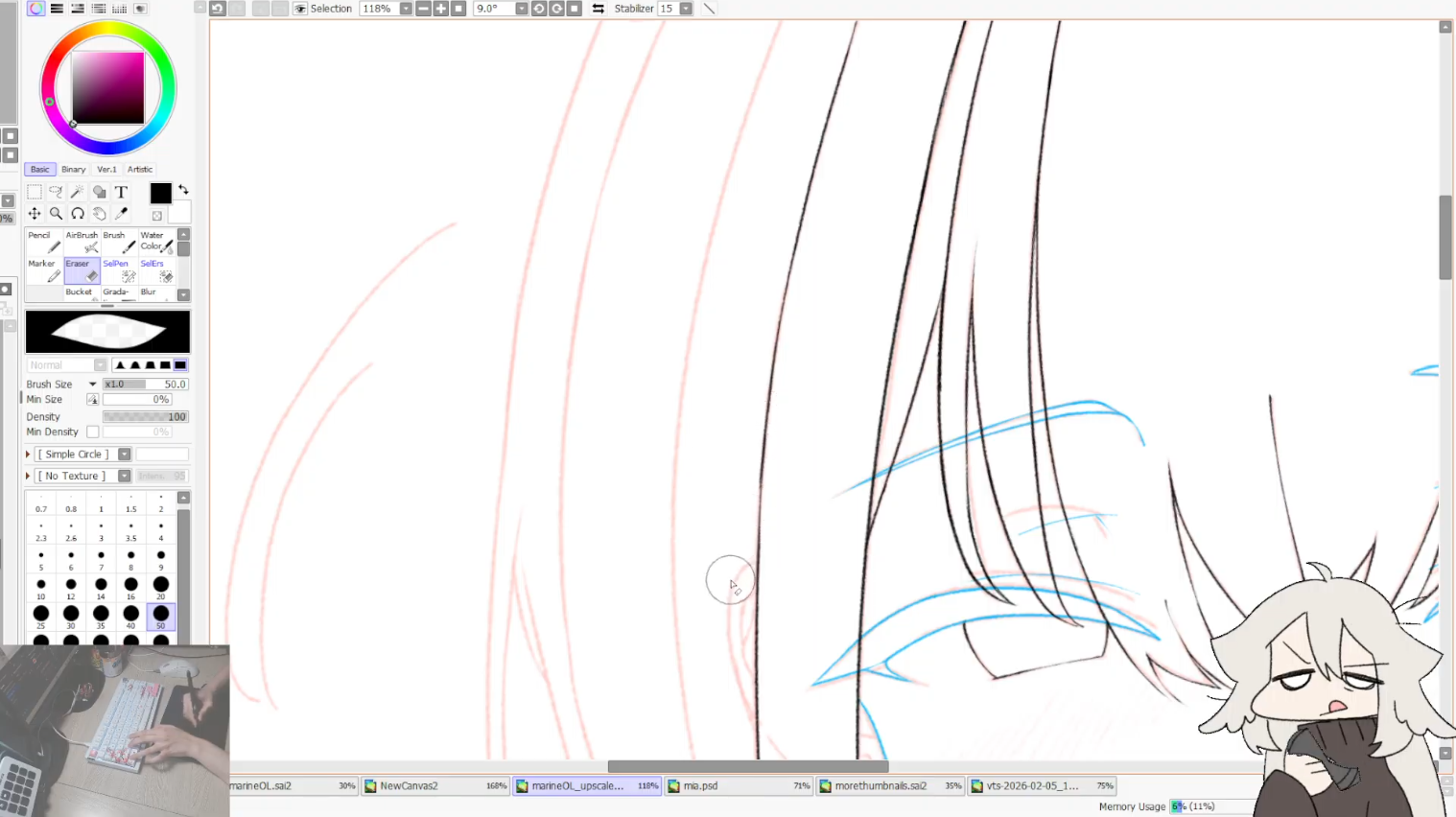
Task: Reset canvas rotation
Action: point(575,9)
